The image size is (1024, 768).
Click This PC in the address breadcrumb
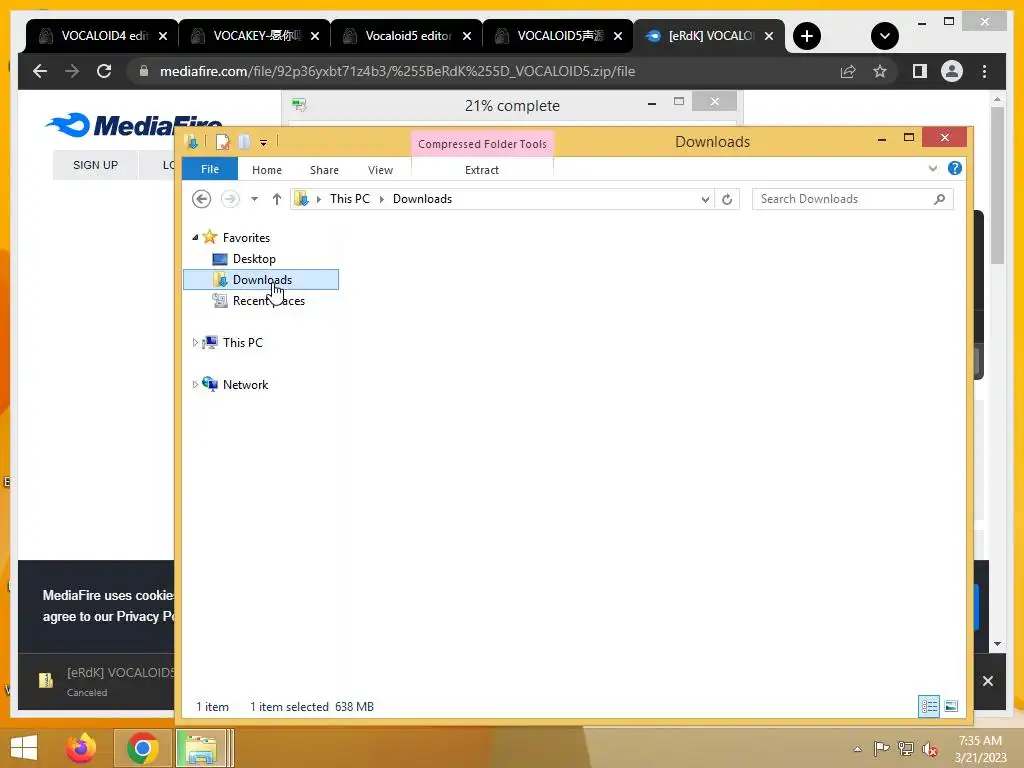coord(349,199)
